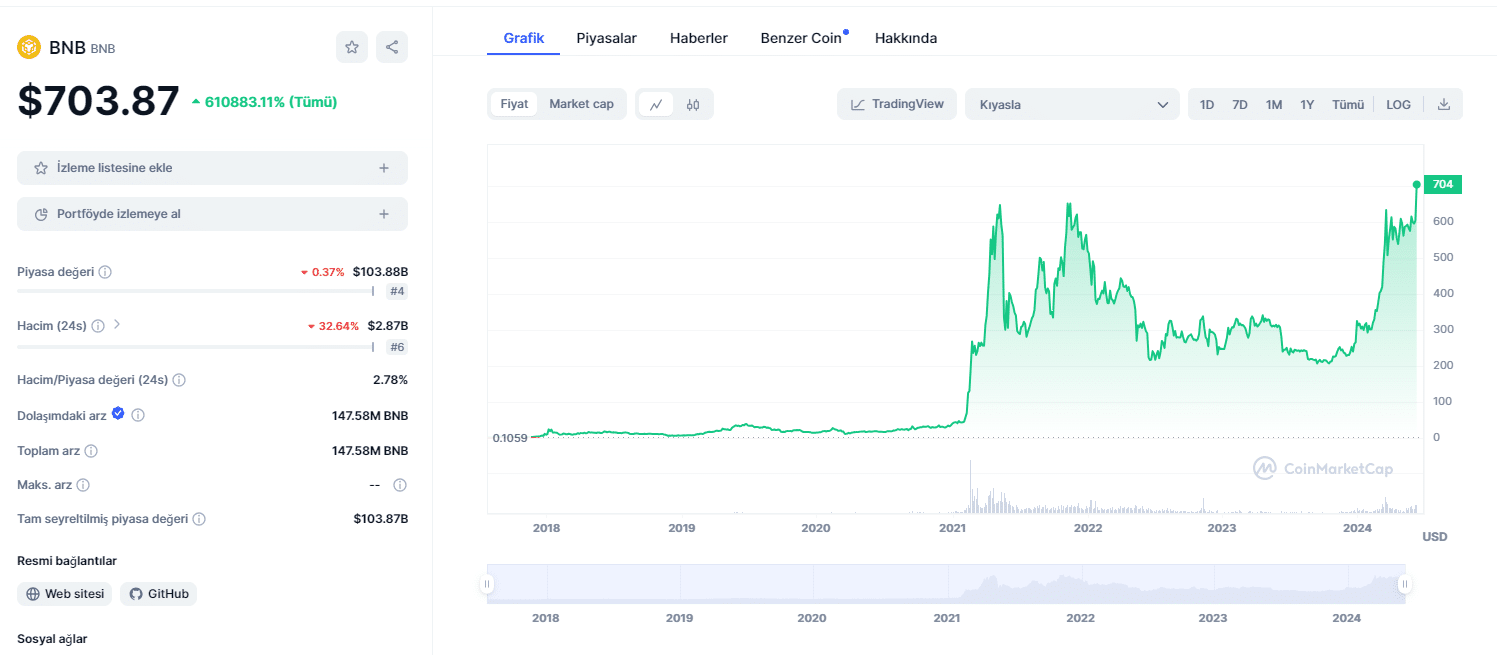Click the $2.87B volume value
The image size is (1497, 655).
click(387, 326)
